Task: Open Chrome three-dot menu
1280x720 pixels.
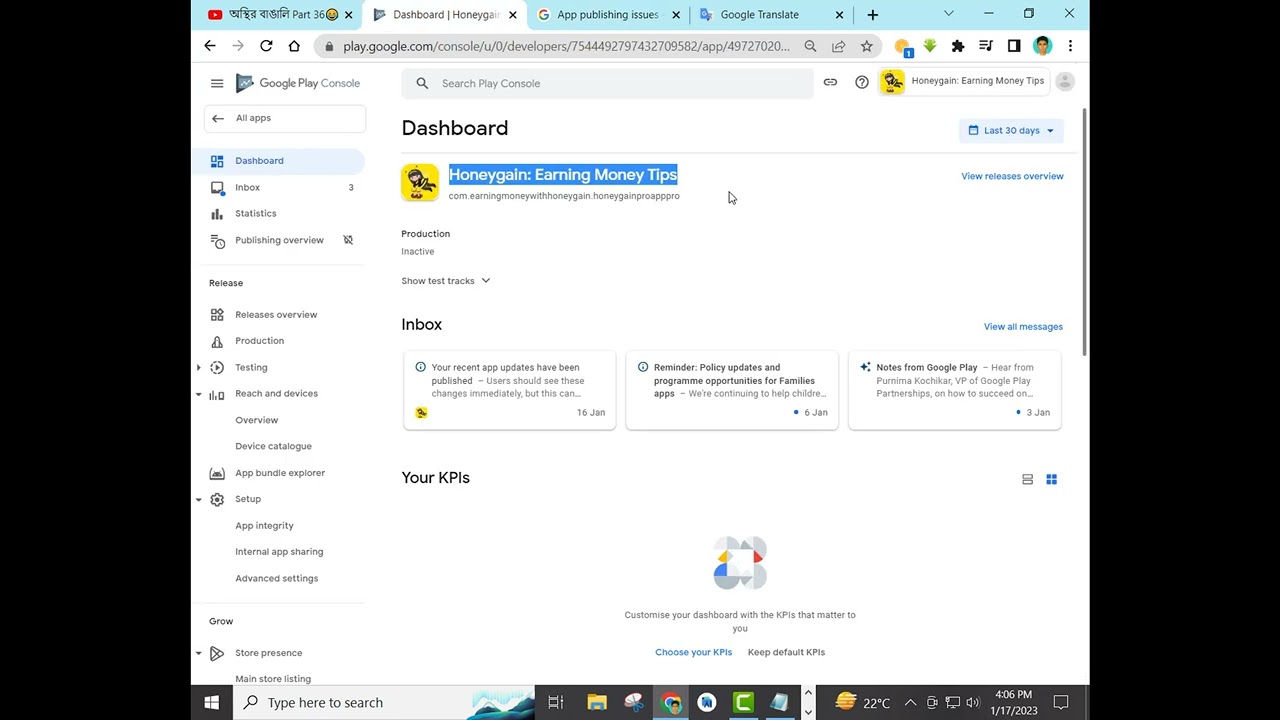Action: pyautogui.click(x=1070, y=46)
